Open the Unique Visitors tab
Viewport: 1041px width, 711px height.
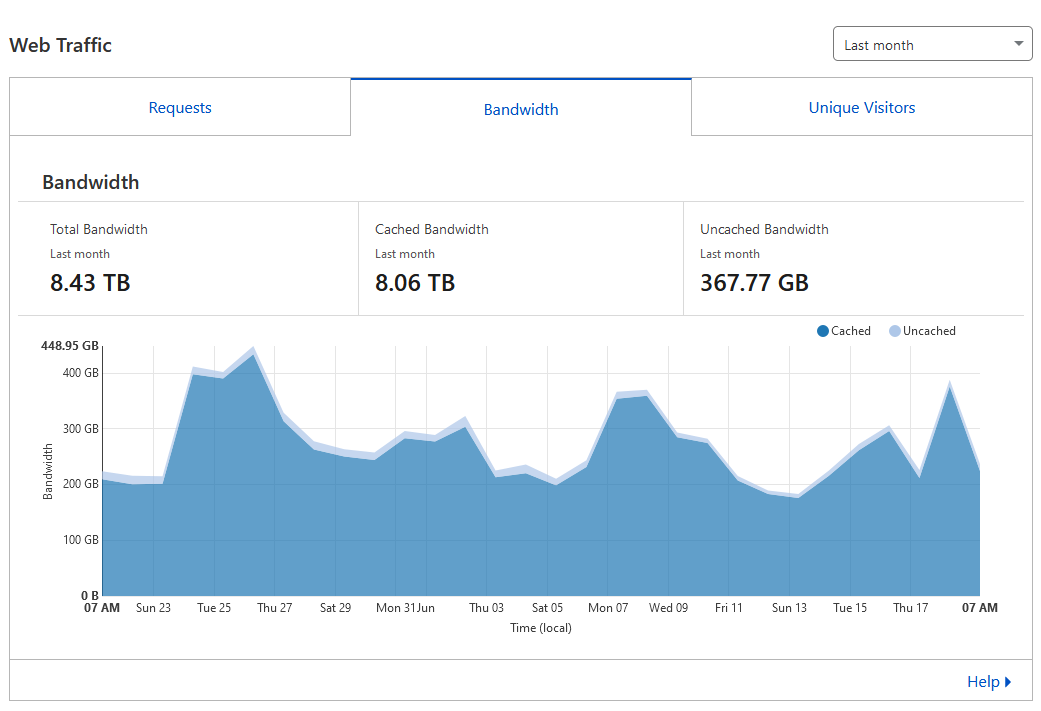tap(862, 108)
